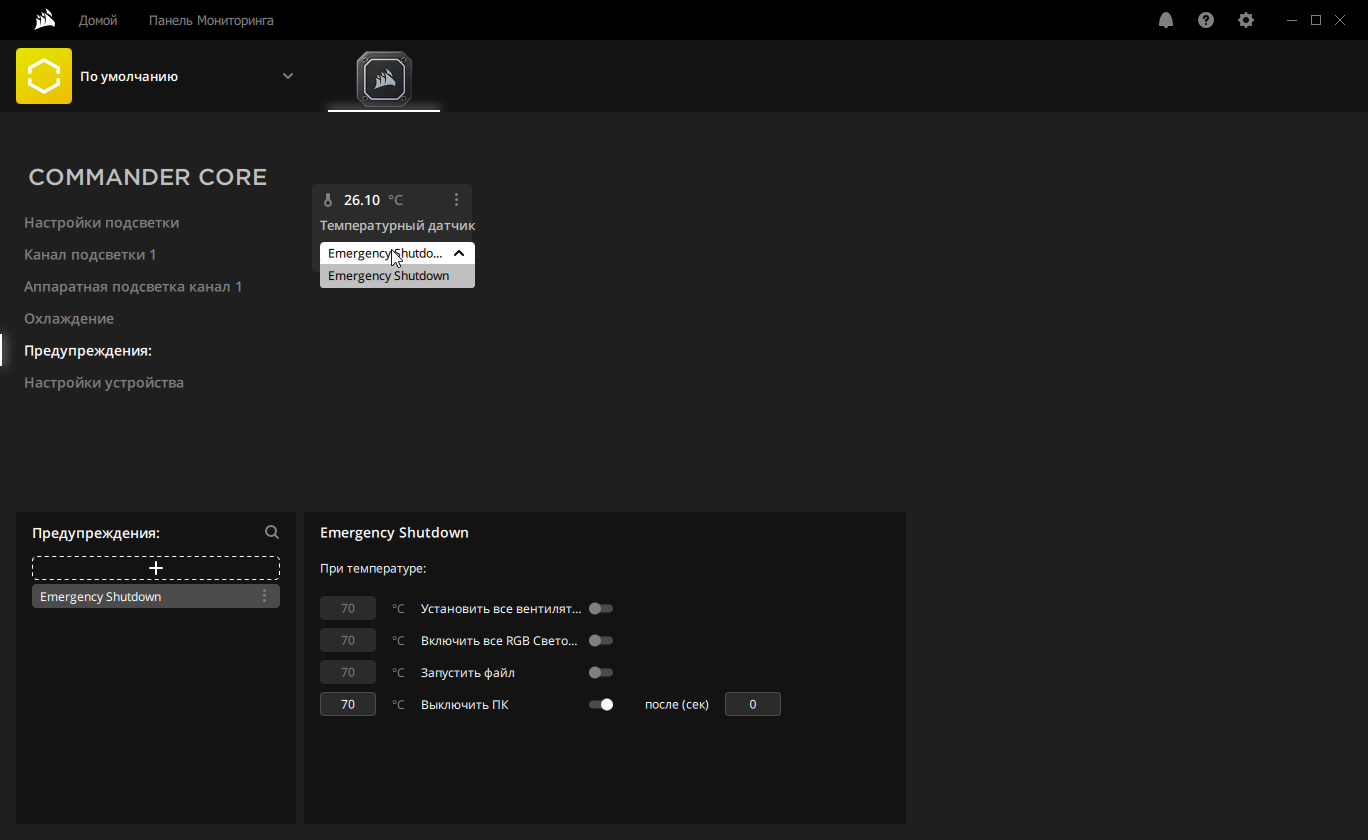Choose Emergency Shutdown dropdown option
Image resolution: width=1368 pixels, height=840 pixels.
coord(397,276)
